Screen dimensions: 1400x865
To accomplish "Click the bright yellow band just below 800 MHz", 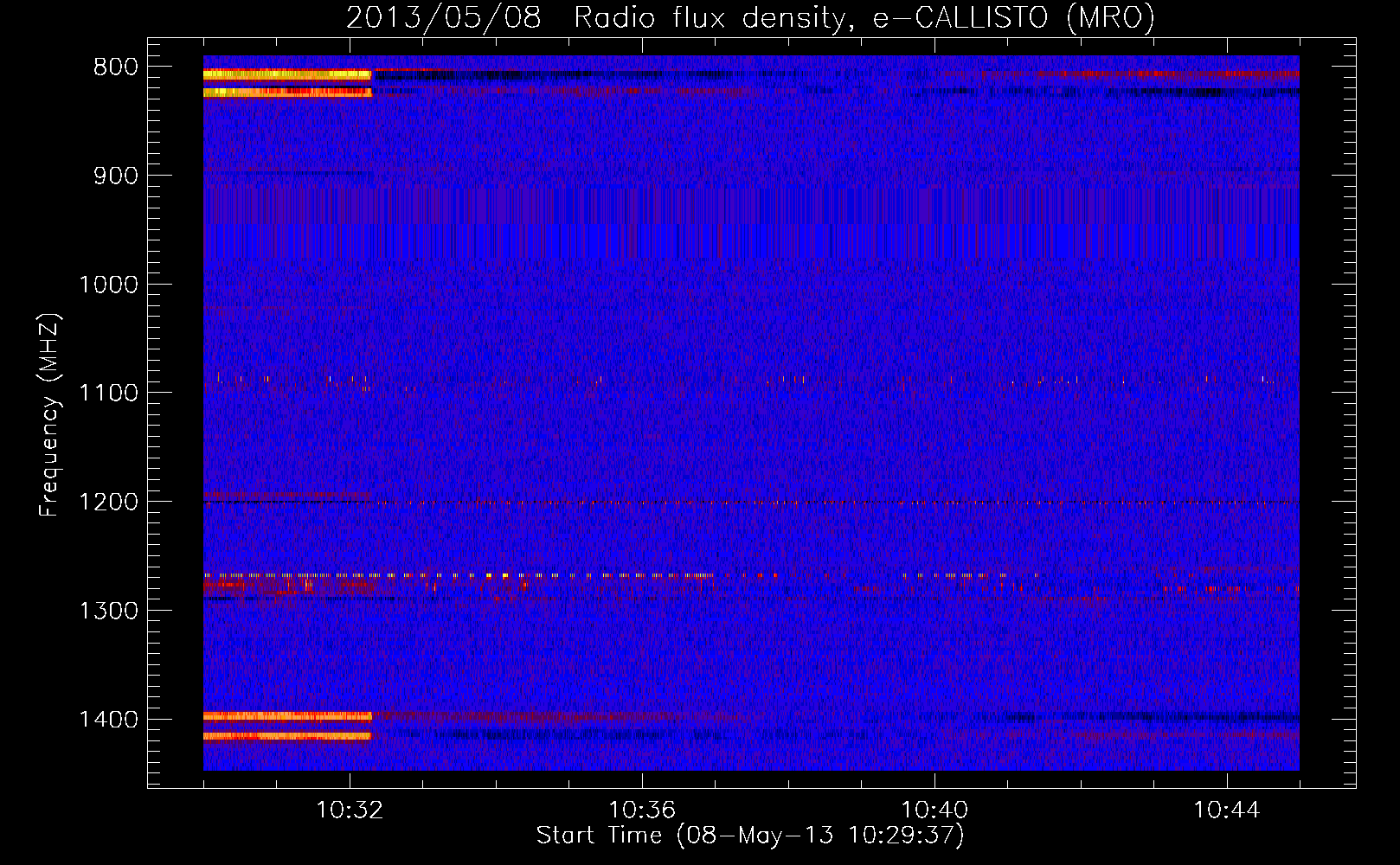I will tap(287, 75).
